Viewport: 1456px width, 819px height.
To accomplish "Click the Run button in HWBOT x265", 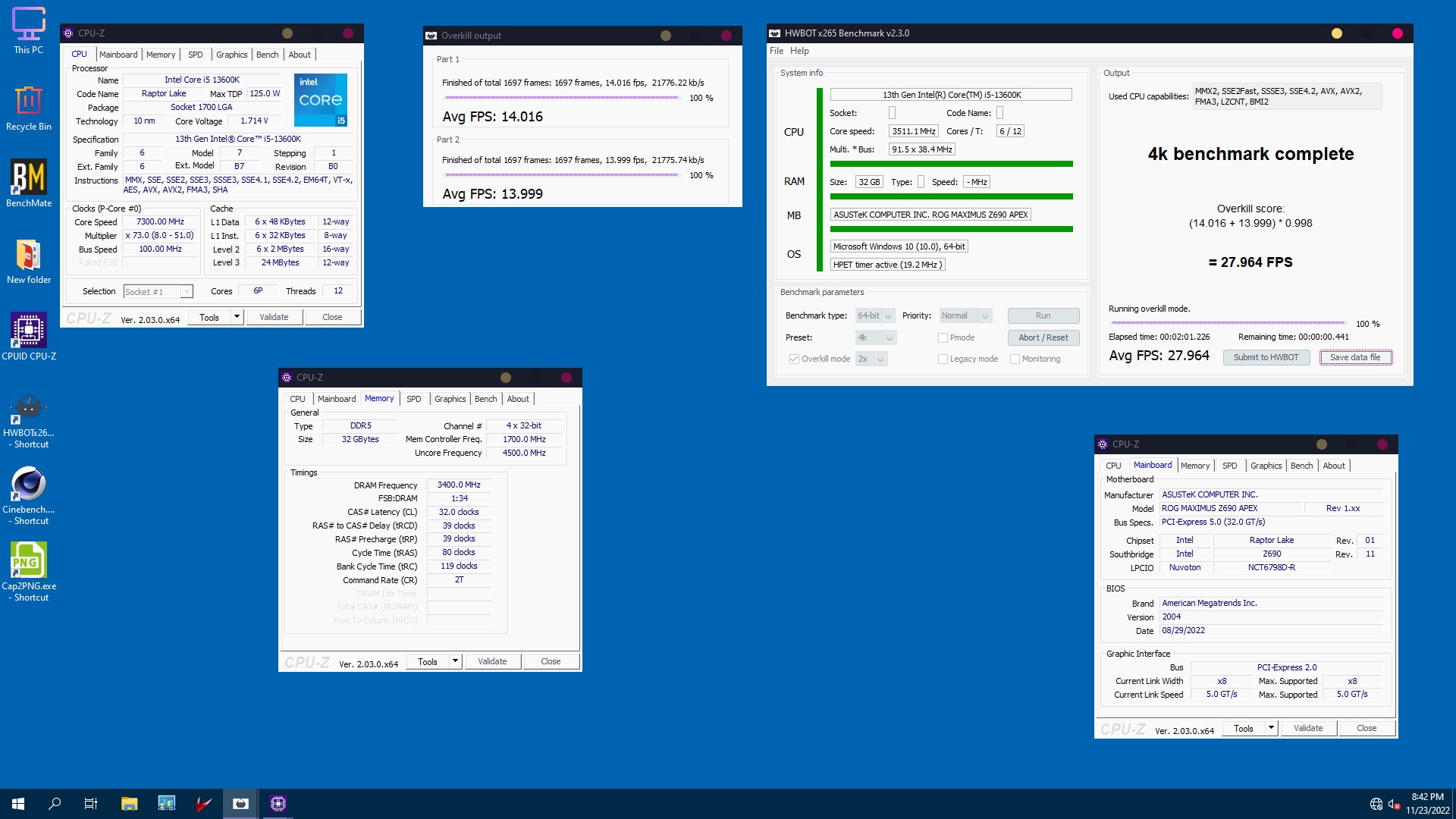I will click(x=1043, y=315).
